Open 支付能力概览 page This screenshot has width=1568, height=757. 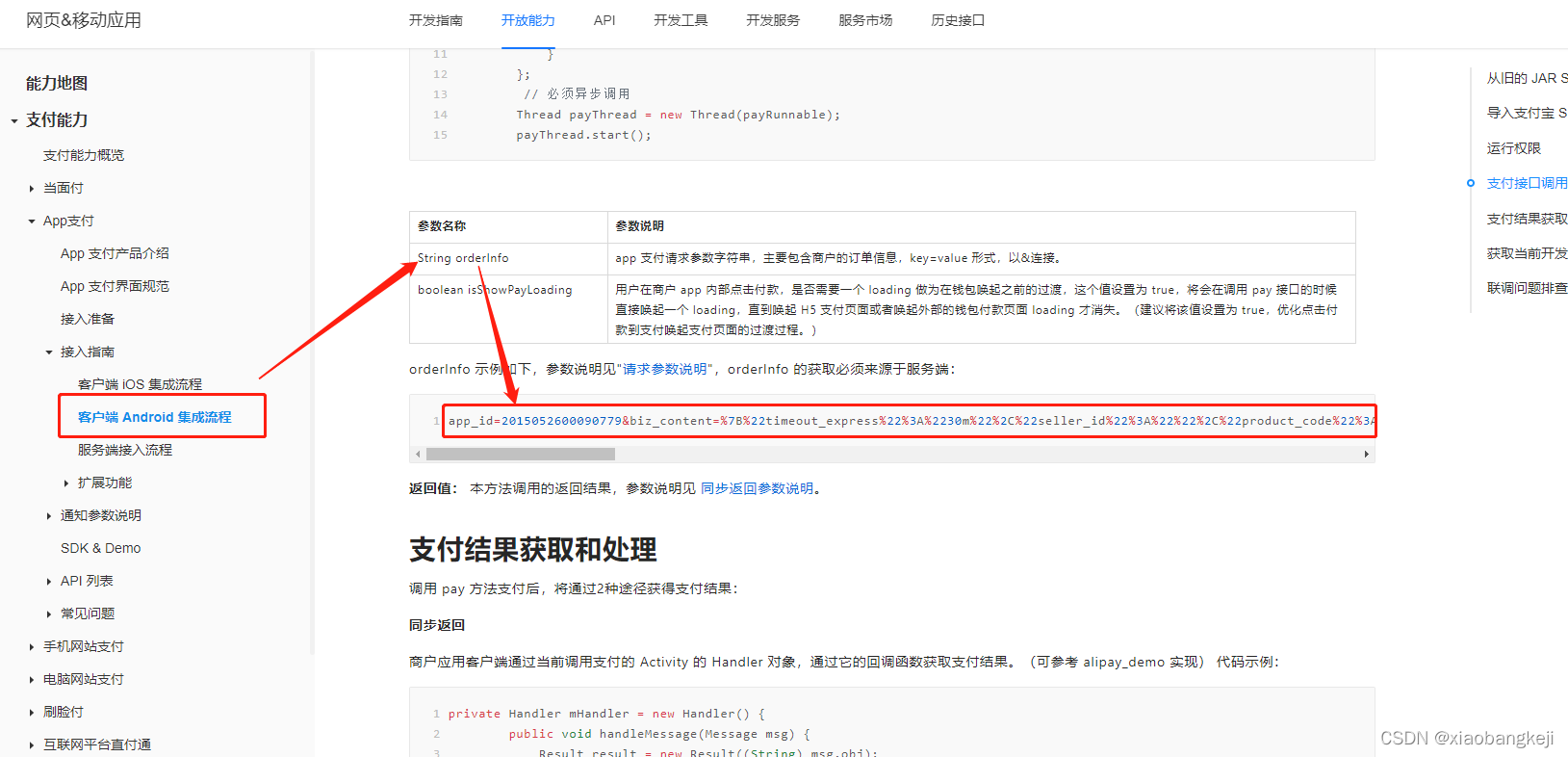(84, 155)
